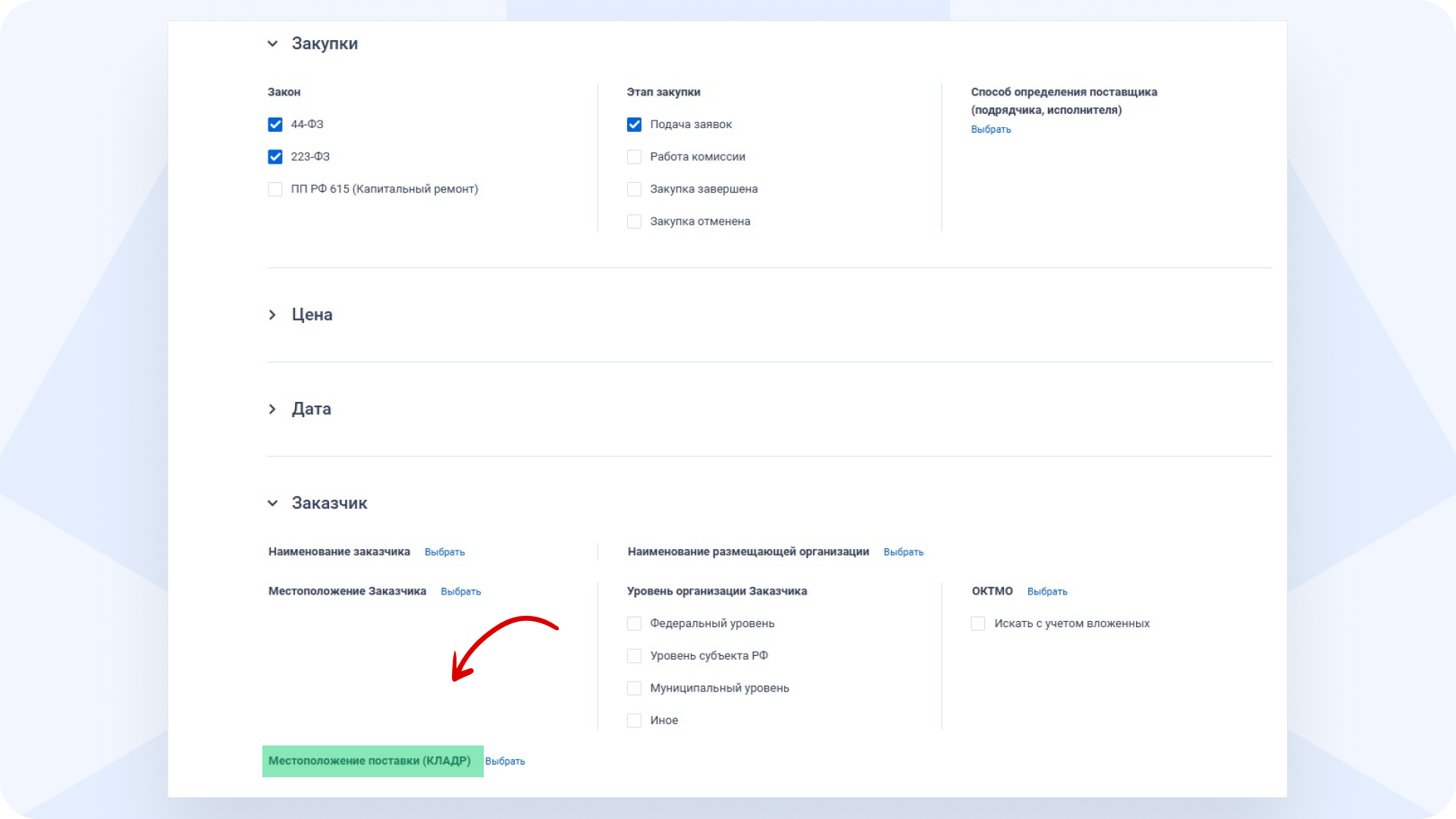Check the Закупка завершена checkbox
The image size is (1456, 819).
(635, 190)
